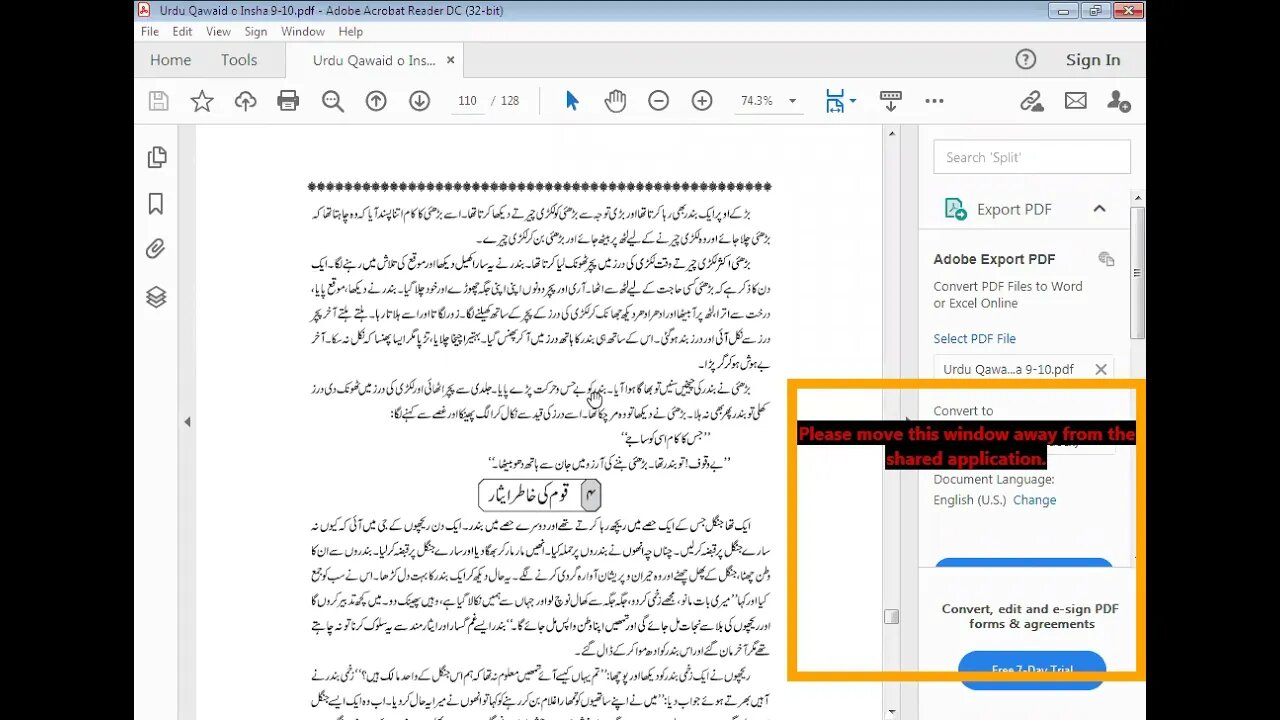Click copy icon beside Adobe Export PDF
1280x720 pixels.
coord(1106,259)
